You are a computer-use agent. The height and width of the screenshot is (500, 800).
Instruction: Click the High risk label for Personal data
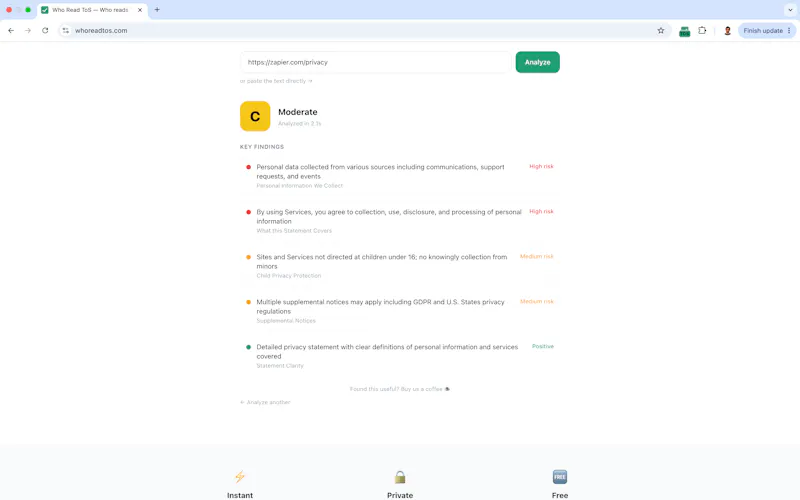[x=541, y=166]
